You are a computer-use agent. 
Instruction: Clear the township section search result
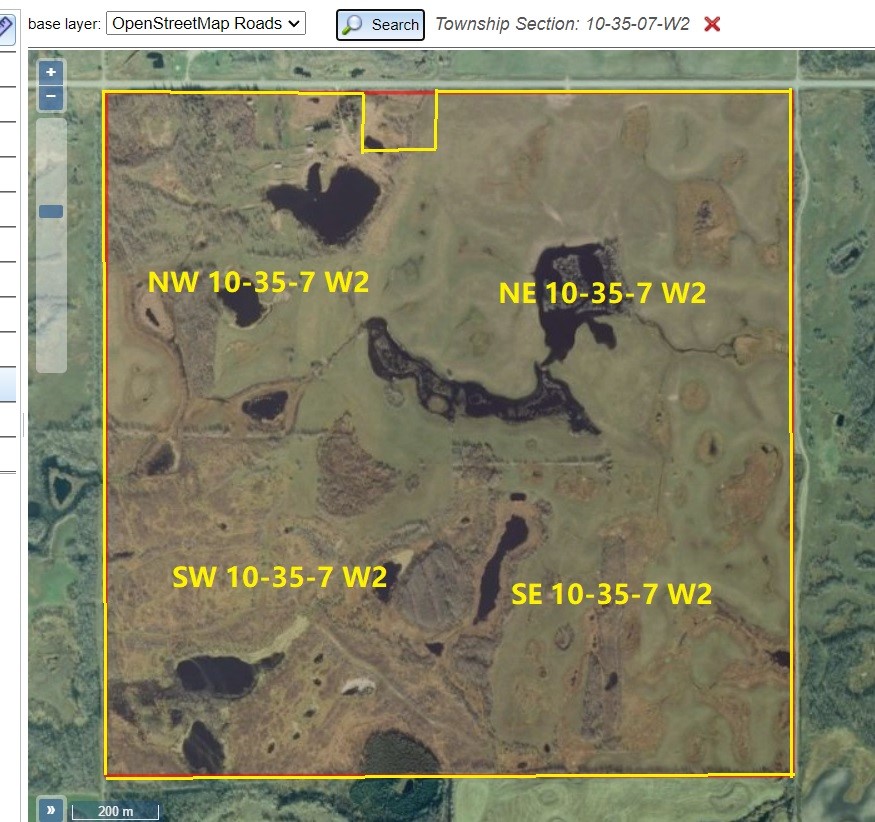pyautogui.click(x=712, y=24)
